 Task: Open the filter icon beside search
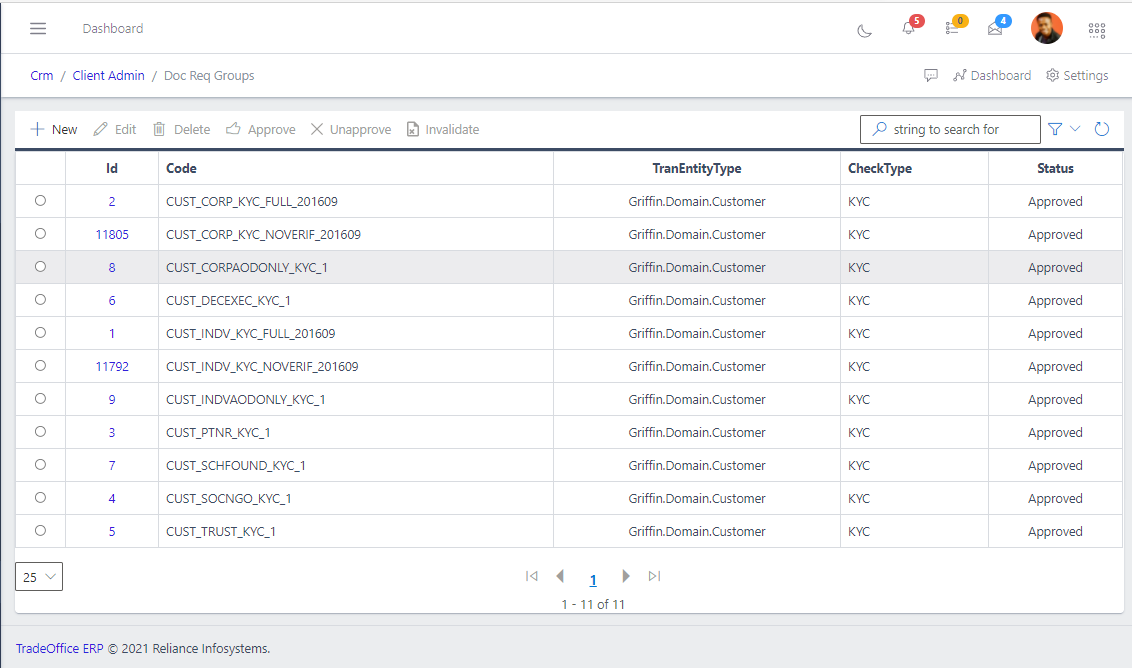pos(1054,128)
